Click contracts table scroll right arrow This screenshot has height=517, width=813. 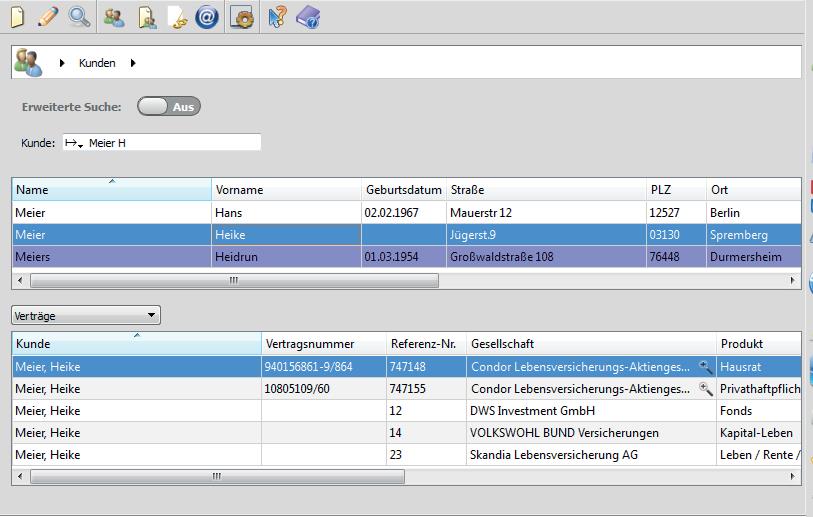coord(792,476)
